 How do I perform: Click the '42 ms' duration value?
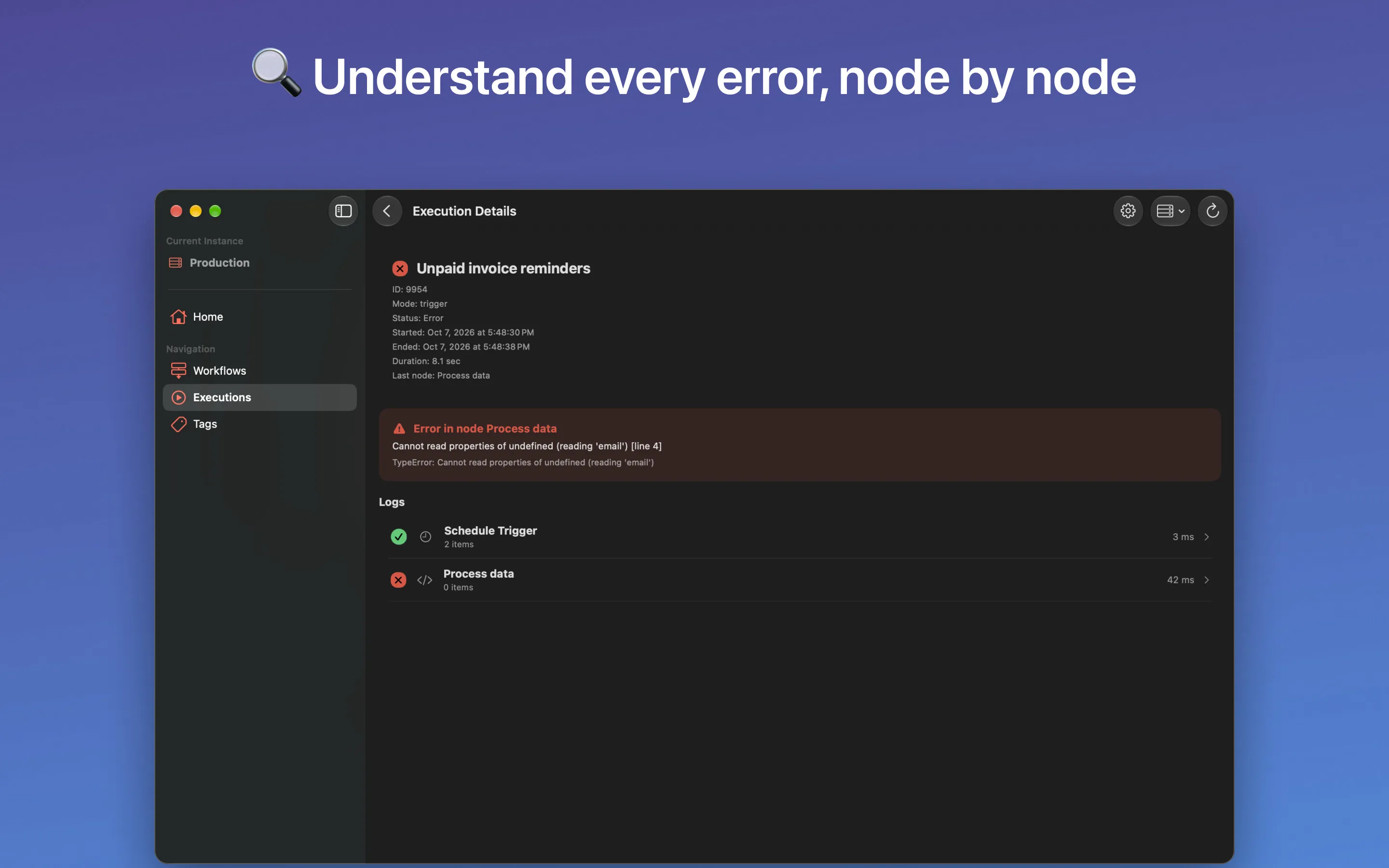pyautogui.click(x=1180, y=580)
